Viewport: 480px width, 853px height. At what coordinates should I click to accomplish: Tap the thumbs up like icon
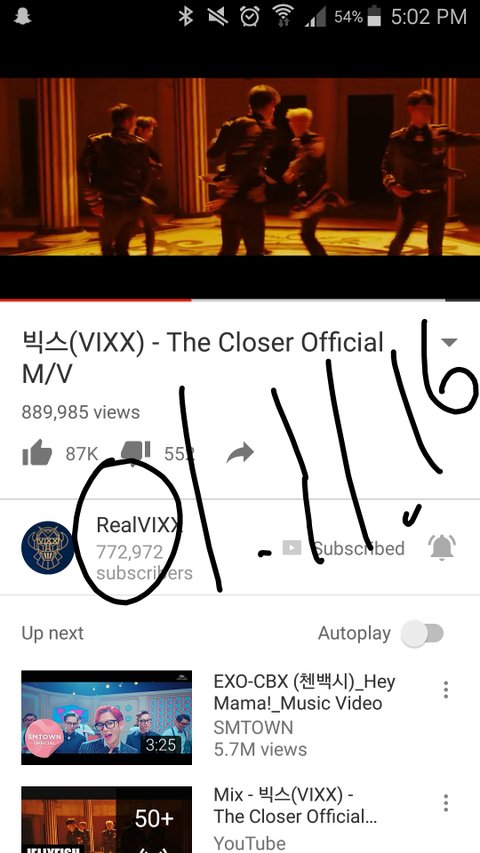37,453
